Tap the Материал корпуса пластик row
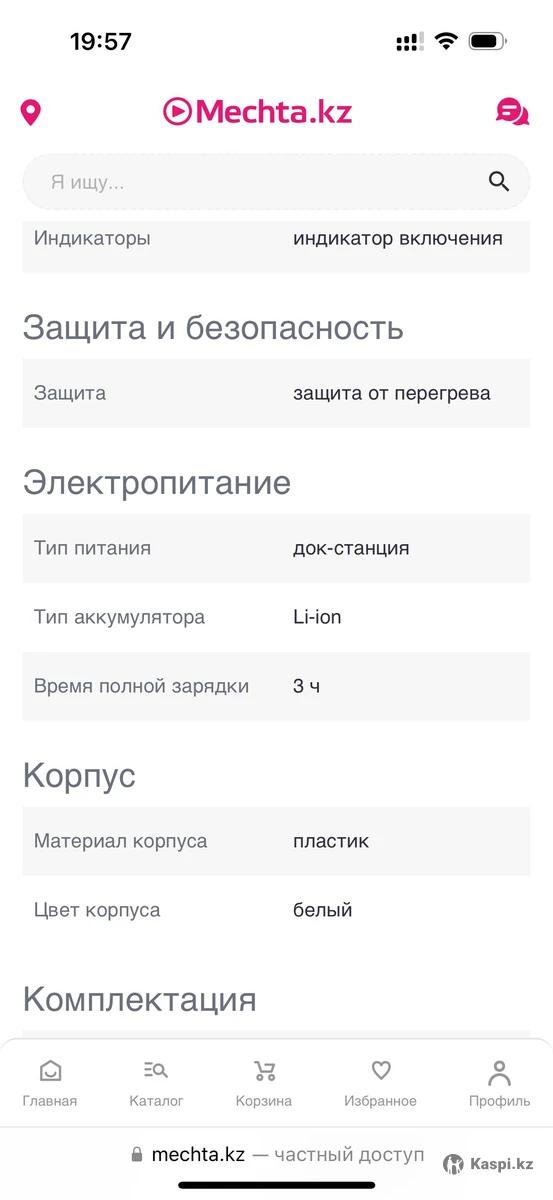553x1200 pixels. 276,841
